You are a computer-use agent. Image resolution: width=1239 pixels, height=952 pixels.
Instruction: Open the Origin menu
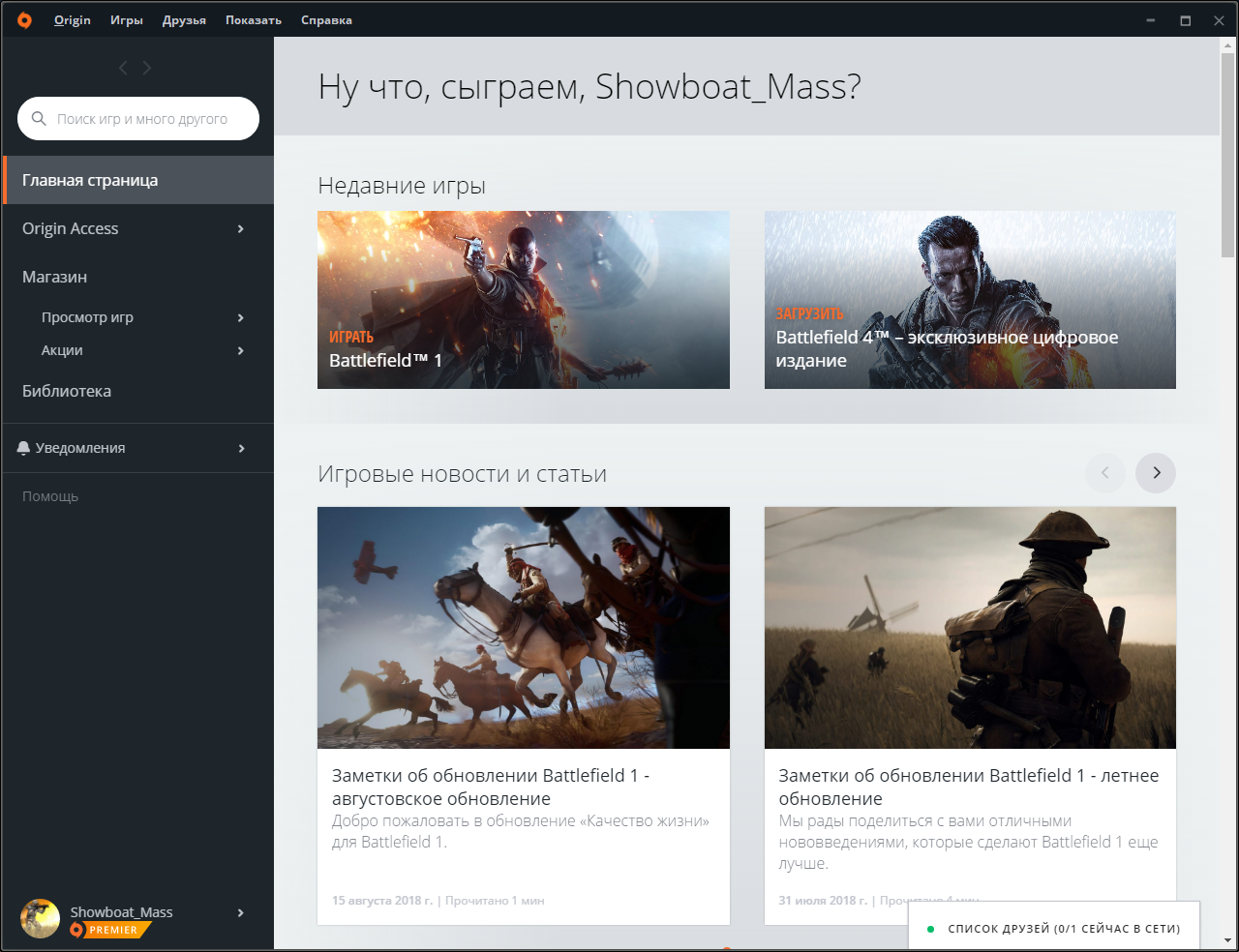point(73,20)
